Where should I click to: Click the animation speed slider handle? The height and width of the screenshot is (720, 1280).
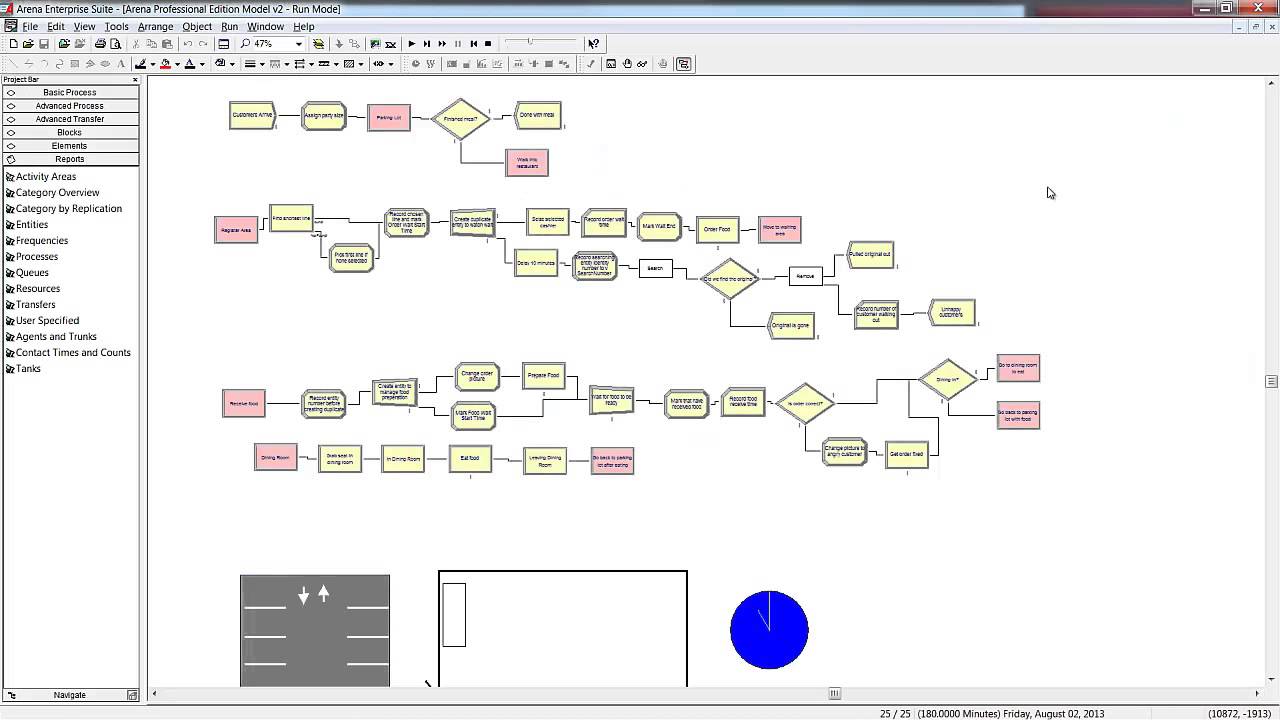pyautogui.click(x=529, y=42)
